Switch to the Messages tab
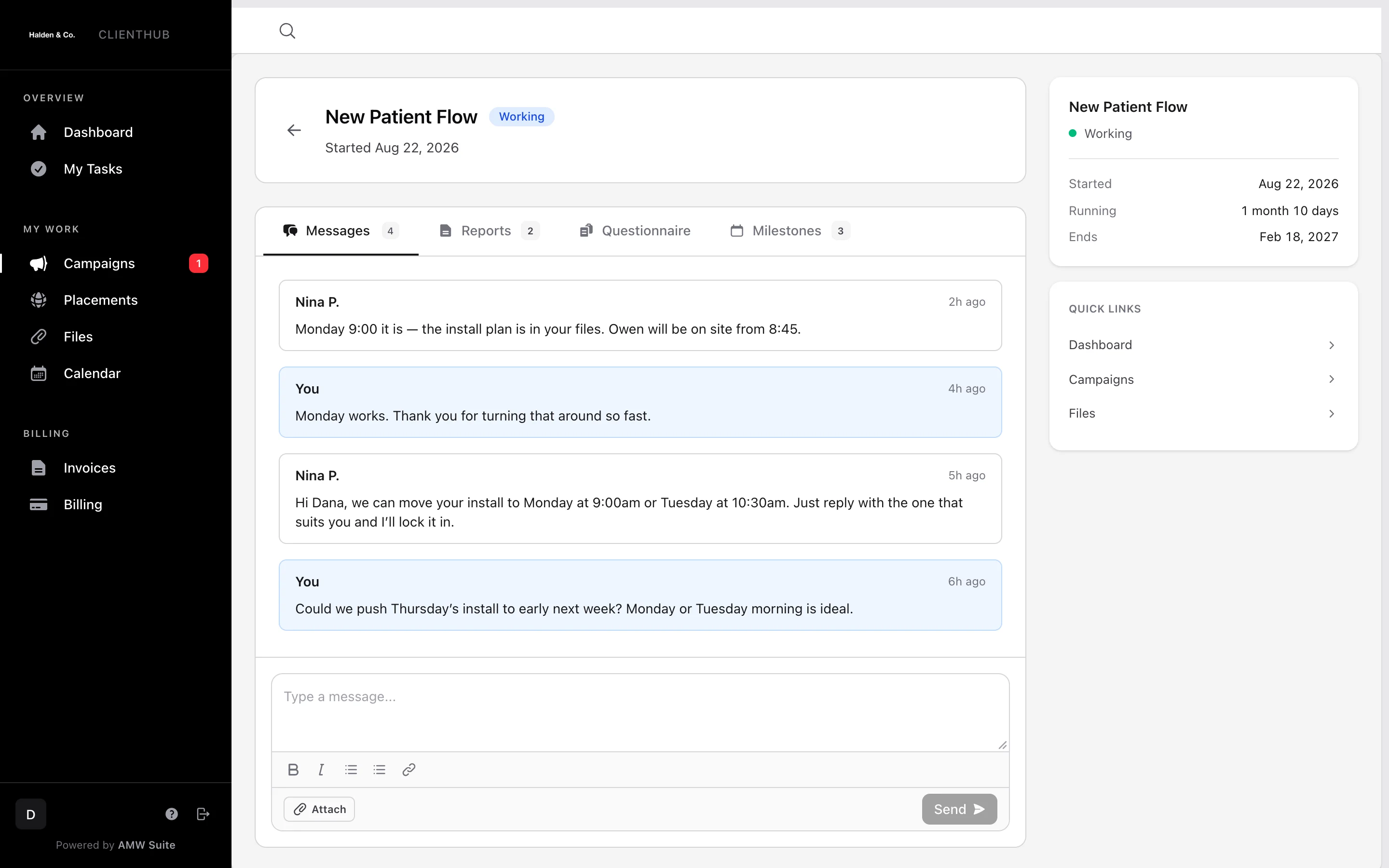 pos(341,231)
